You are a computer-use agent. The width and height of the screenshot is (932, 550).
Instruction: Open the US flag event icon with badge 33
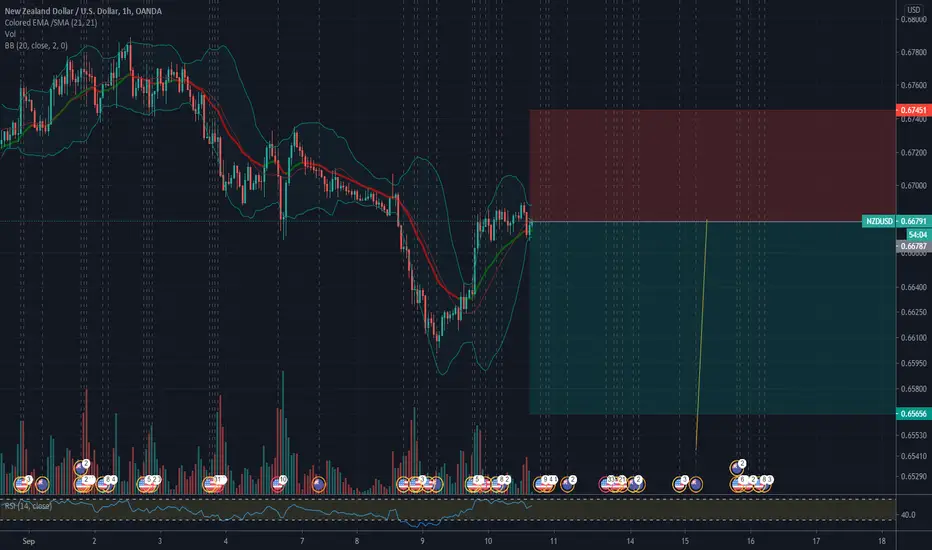coord(606,485)
